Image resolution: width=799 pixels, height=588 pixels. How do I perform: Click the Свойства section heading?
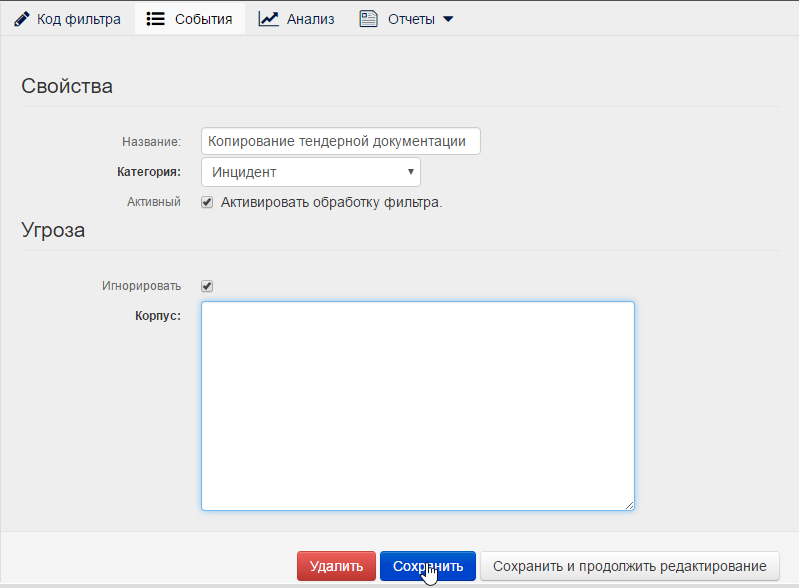point(67,86)
